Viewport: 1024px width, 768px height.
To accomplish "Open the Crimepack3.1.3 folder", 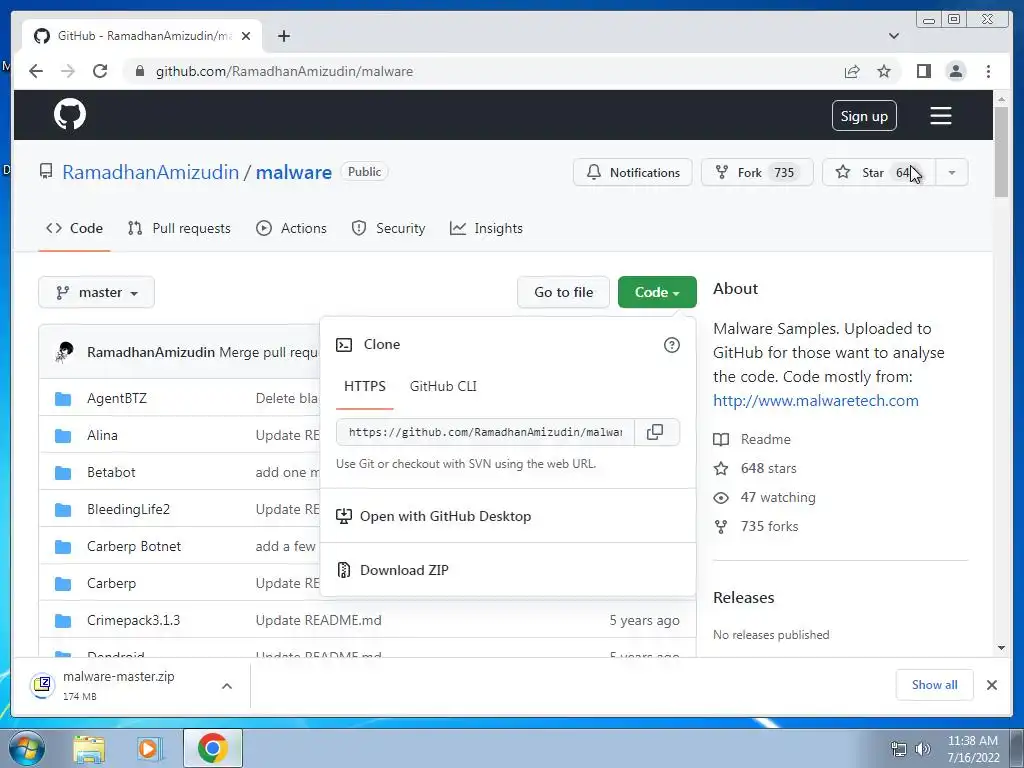I will point(133,620).
